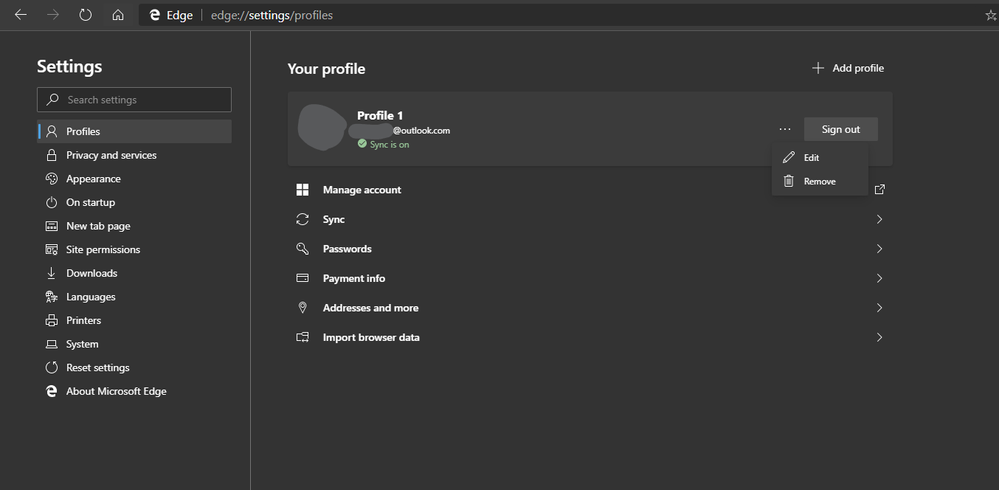Open the Manage account link text
Screen dimensions: 999x490
point(362,190)
